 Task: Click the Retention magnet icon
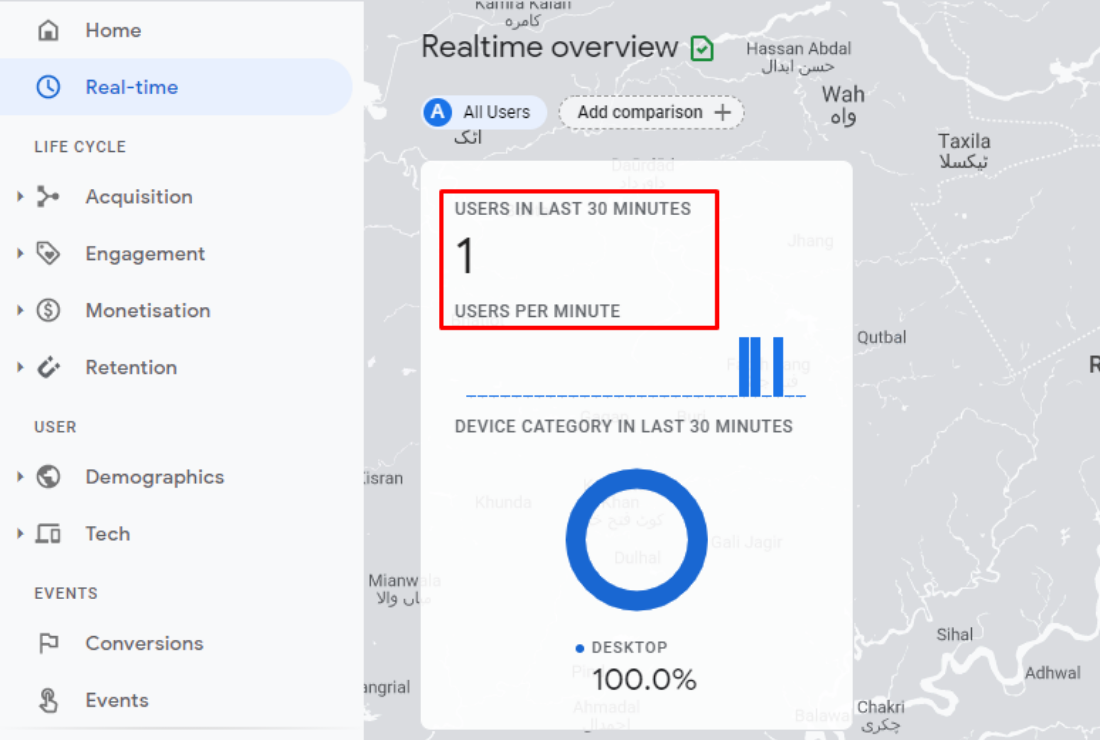click(x=48, y=367)
